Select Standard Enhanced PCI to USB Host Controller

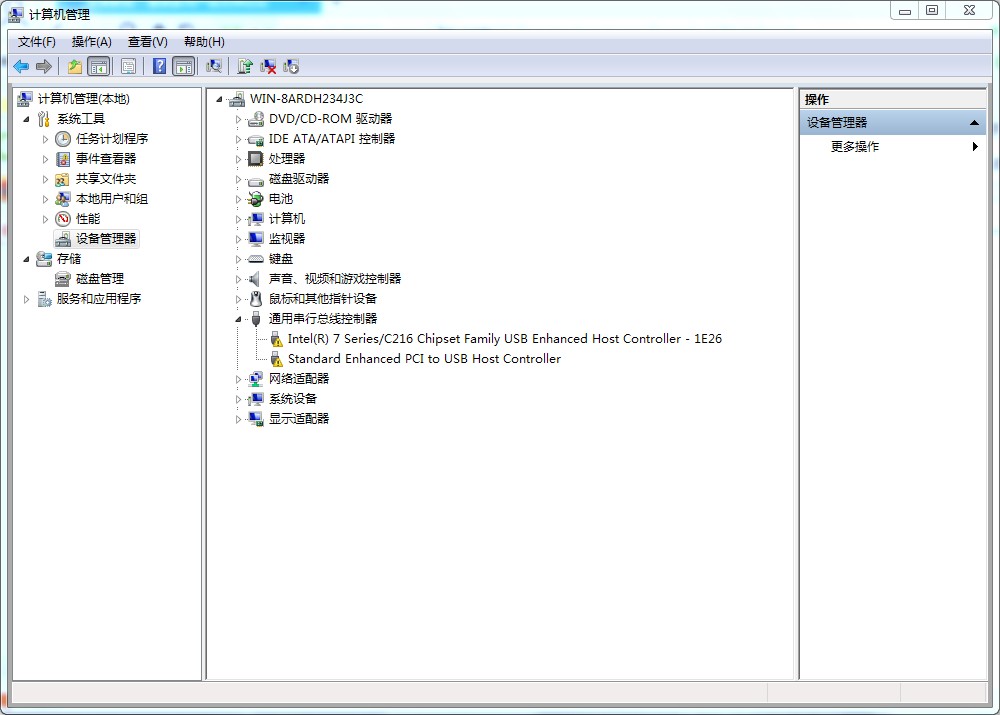pos(424,359)
